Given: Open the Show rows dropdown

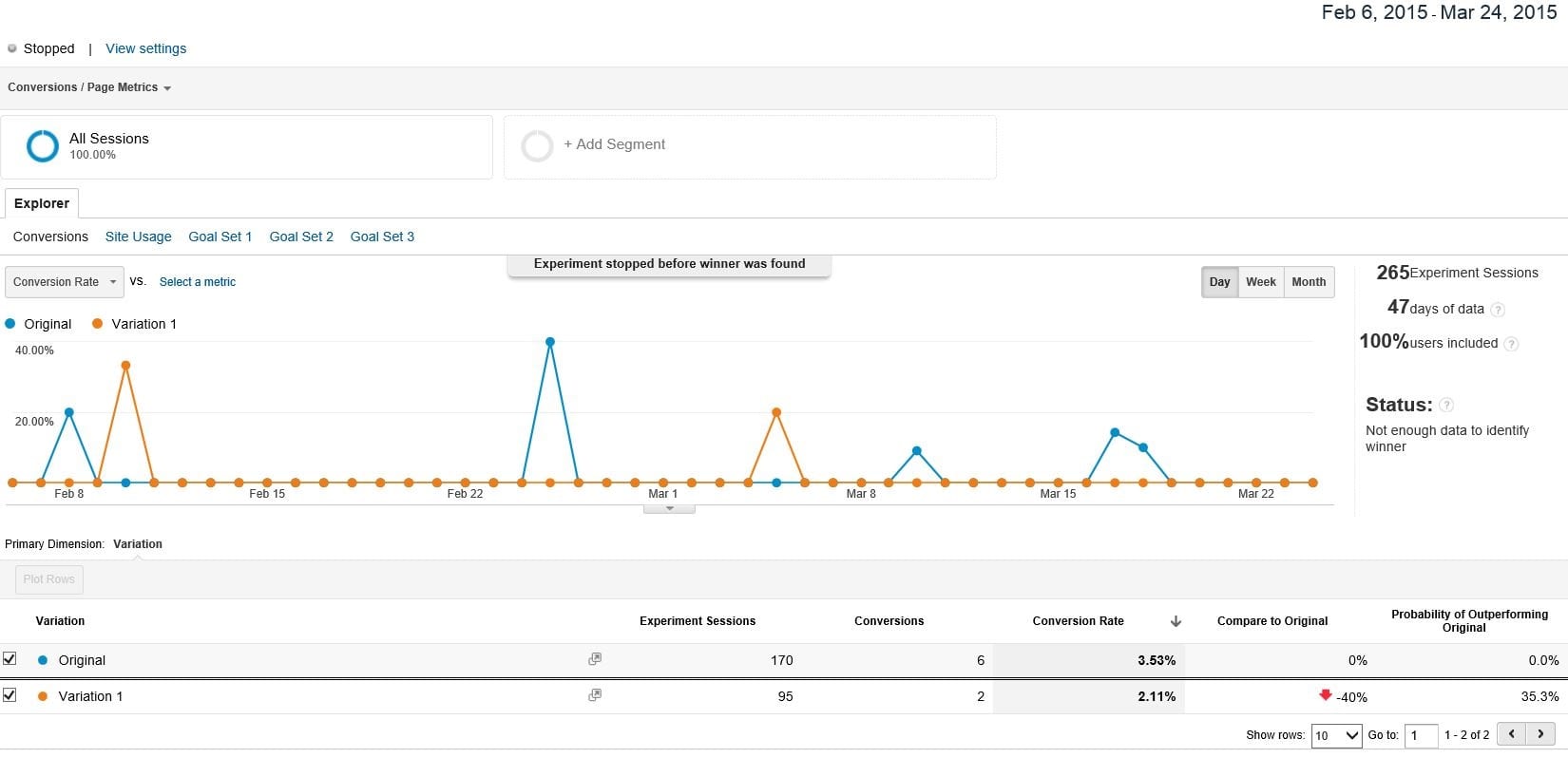Looking at the screenshot, I should [1336, 735].
